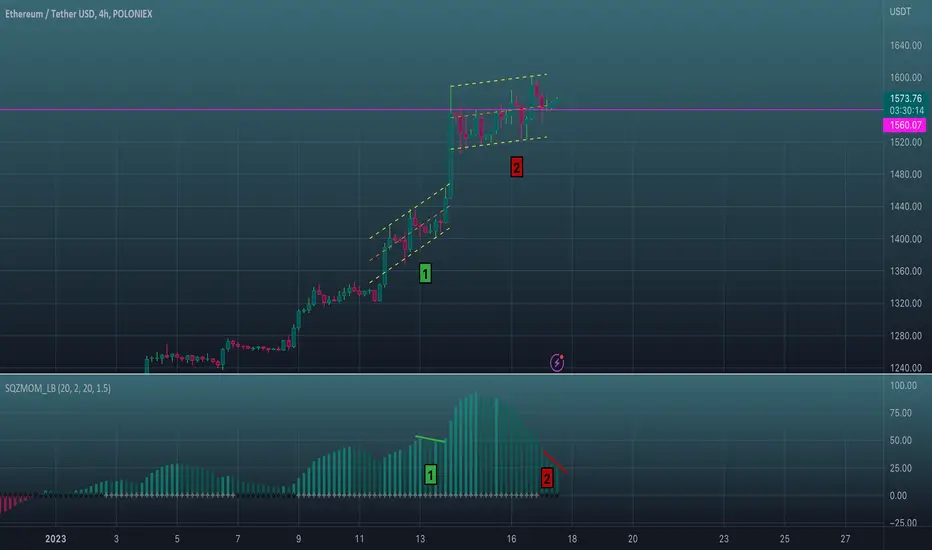Viewport: 932px width, 550px height.
Task: Click the Ethereum / Tether USD symbol title
Action: click(78, 14)
